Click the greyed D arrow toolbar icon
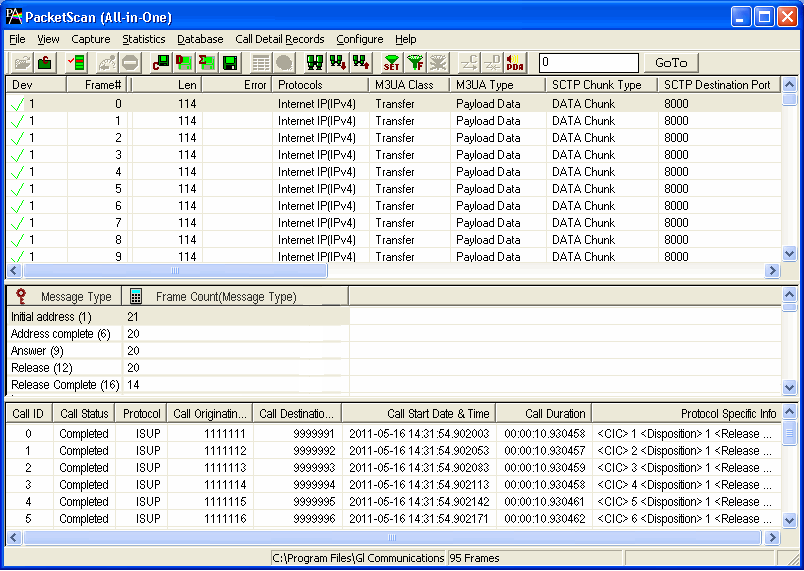Viewport: 804px width, 571px height. 492,63
